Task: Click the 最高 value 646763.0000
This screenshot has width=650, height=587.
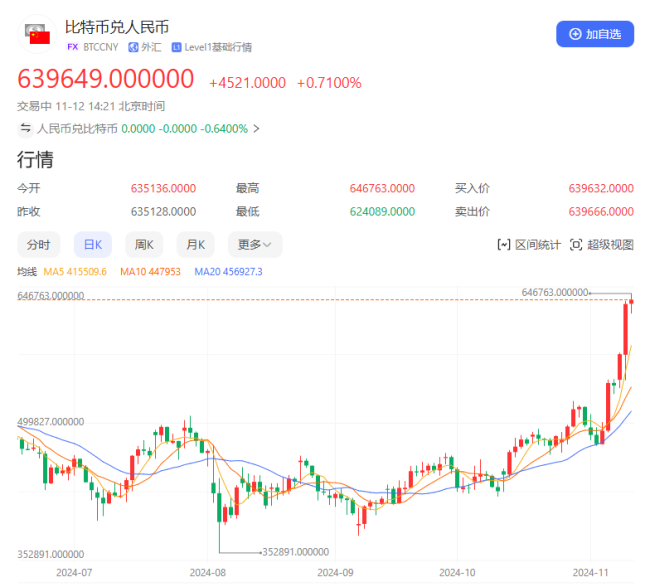Action: pyautogui.click(x=382, y=188)
